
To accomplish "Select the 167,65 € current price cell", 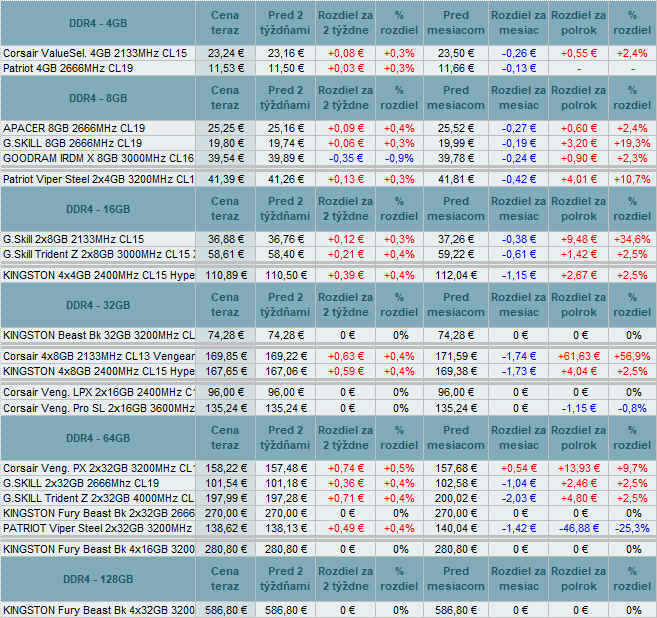I will pyautogui.click(x=226, y=371).
